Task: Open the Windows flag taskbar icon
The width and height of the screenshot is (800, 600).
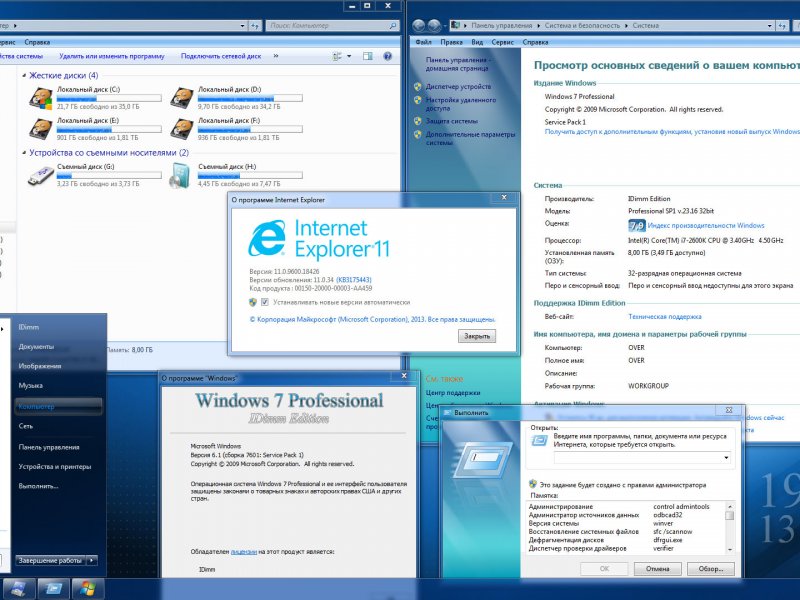Action: (88, 589)
